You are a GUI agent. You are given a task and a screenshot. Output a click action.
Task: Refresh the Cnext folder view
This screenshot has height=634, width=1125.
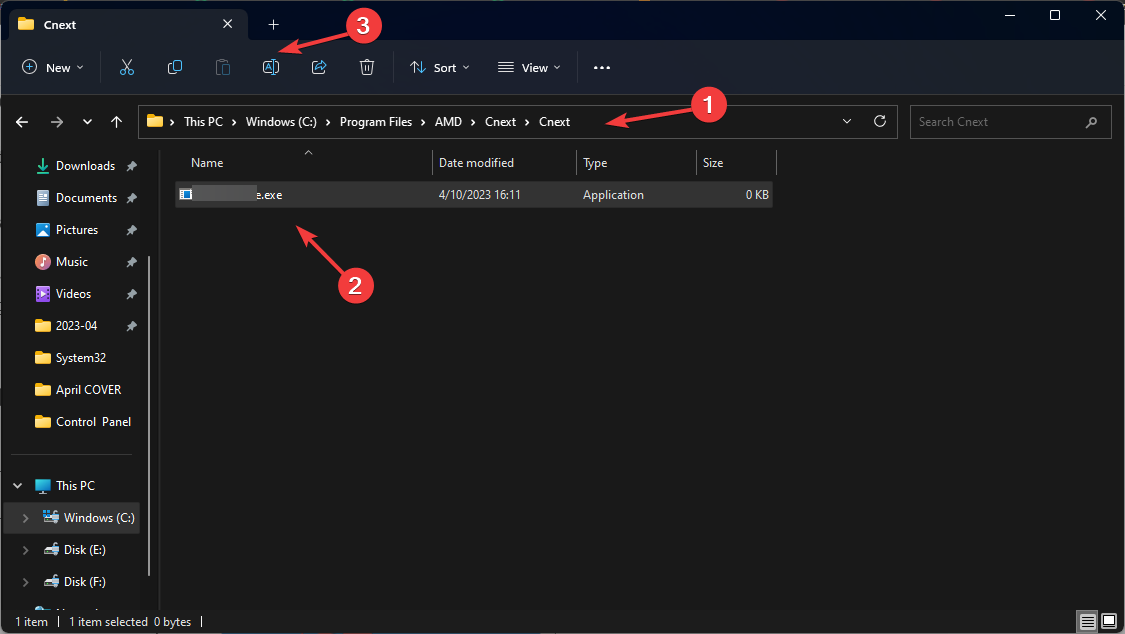(x=880, y=121)
